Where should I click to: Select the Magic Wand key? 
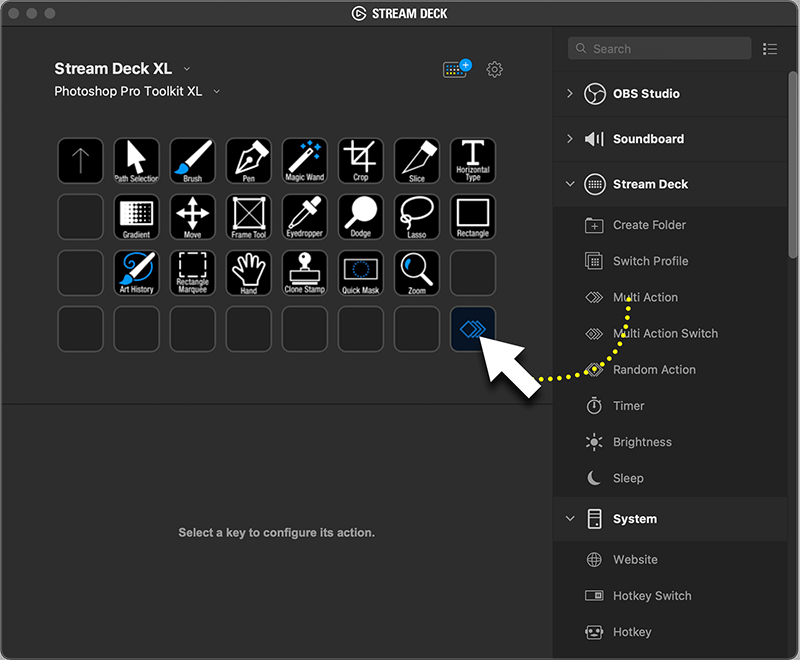pyautogui.click(x=305, y=161)
